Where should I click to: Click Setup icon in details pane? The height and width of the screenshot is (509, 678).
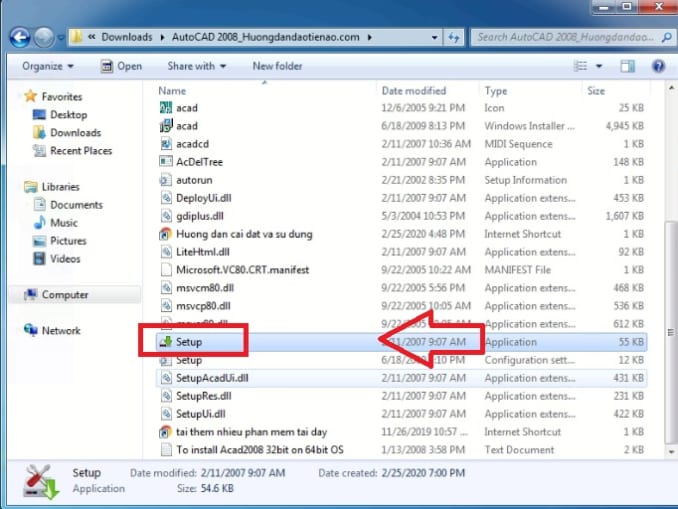(41, 481)
